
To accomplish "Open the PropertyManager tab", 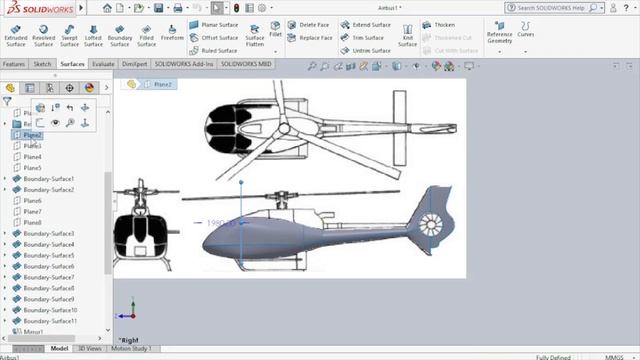I will pos(30,88).
